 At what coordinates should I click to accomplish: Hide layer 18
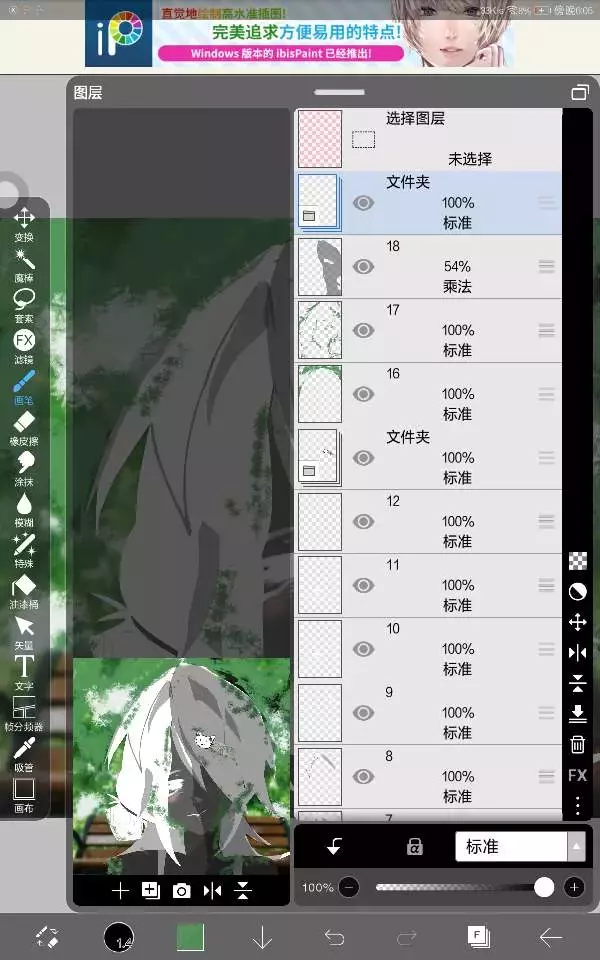(363, 266)
